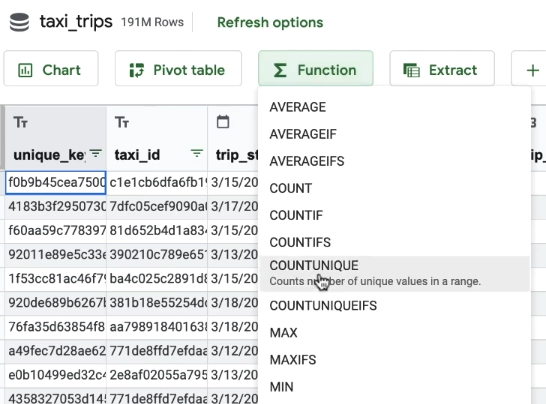The height and width of the screenshot is (404, 546).
Task: Choose COUNTUNIQUEIFS from the menu
Action: tap(395, 306)
